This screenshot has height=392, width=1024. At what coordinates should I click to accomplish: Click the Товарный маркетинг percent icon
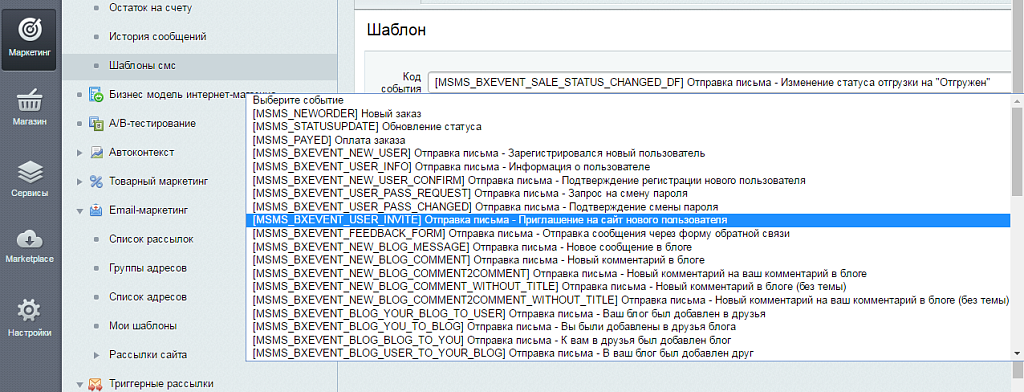(x=96, y=181)
